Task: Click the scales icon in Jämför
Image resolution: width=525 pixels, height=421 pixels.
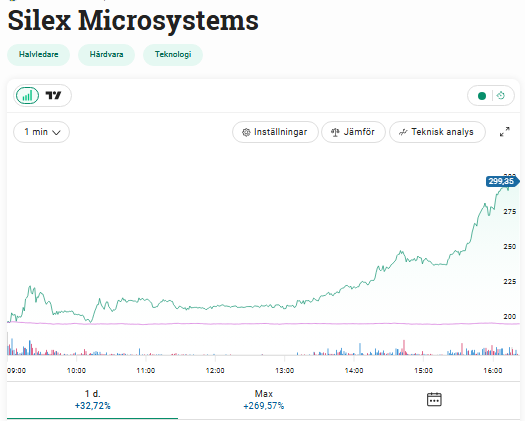Action: point(335,132)
